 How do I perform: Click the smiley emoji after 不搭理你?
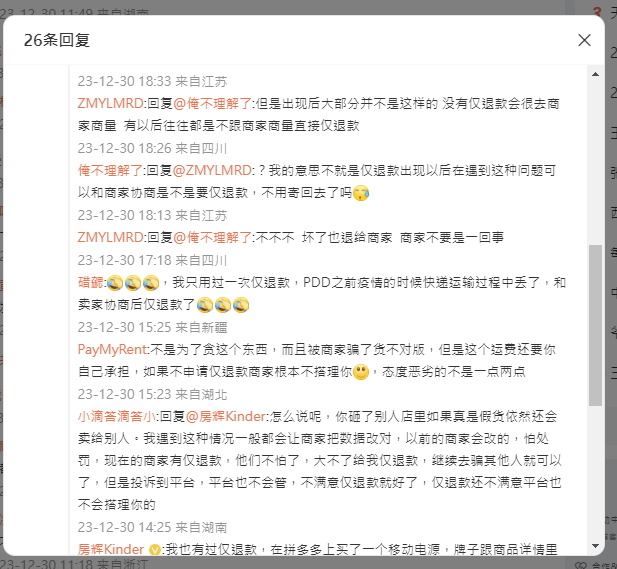[x=361, y=372]
